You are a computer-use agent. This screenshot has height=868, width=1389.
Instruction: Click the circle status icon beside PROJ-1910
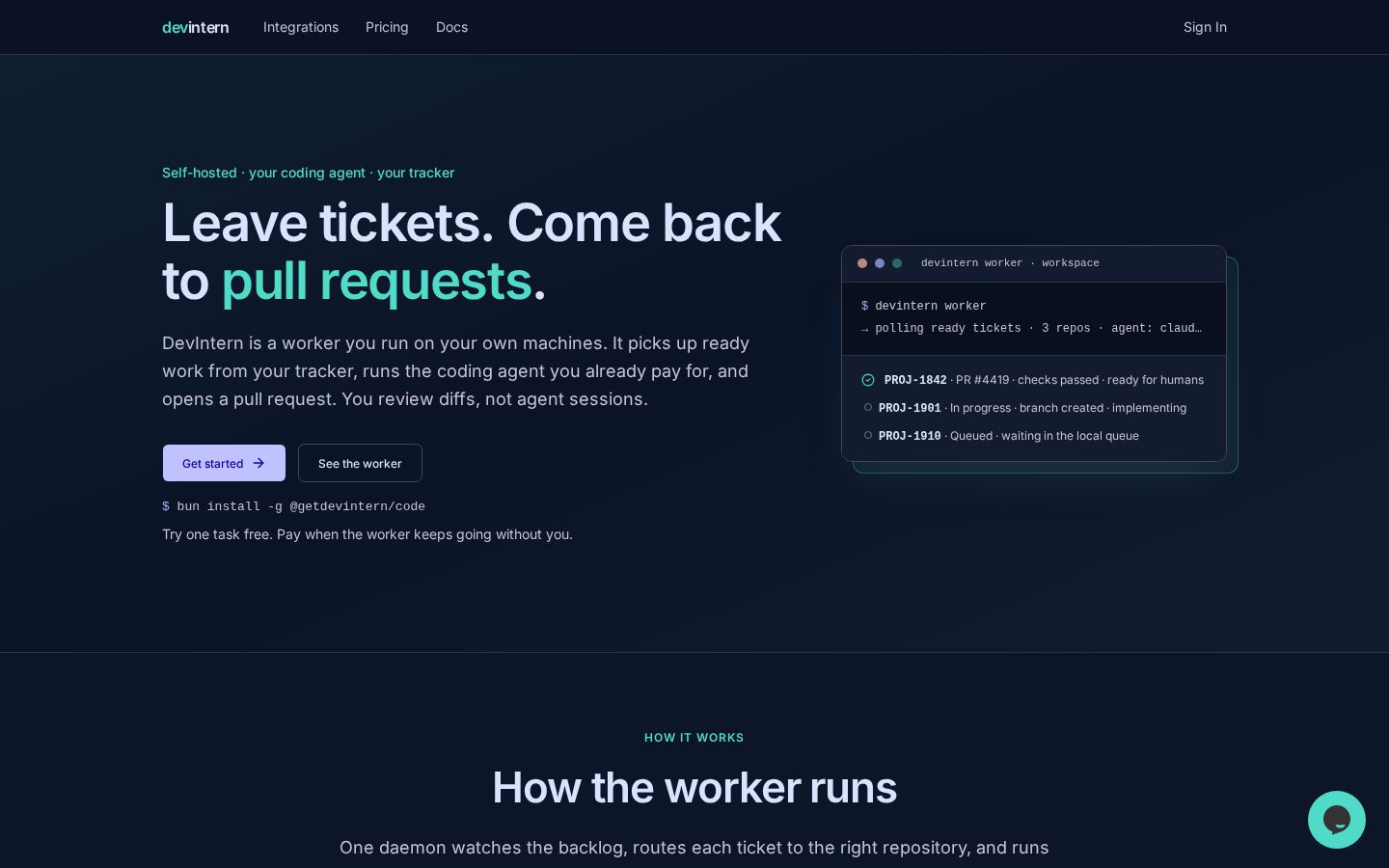click(x=868, y=435)
